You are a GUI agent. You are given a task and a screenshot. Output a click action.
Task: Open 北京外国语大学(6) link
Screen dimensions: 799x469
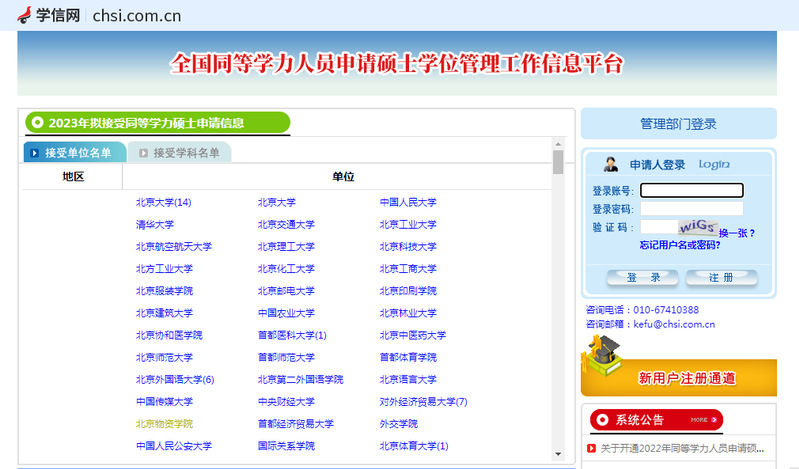pyautogui.click(x=175, y=380)
